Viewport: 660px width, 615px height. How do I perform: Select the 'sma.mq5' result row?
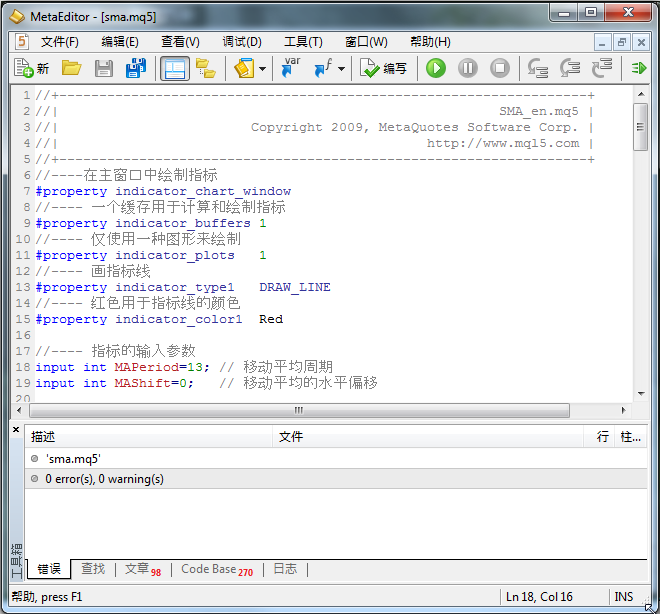tap(336, 458)
